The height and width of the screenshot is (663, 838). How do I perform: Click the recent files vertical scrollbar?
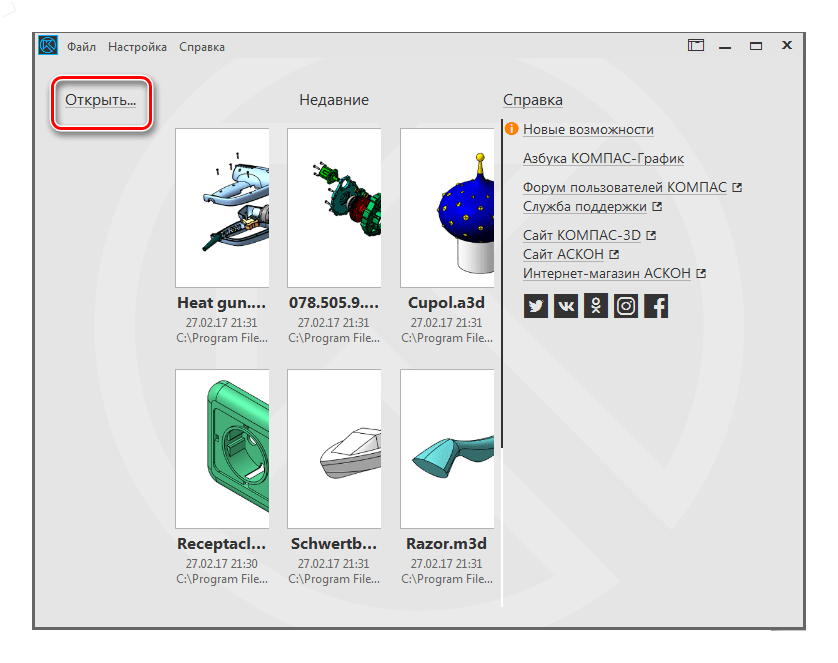coord(501,300)
